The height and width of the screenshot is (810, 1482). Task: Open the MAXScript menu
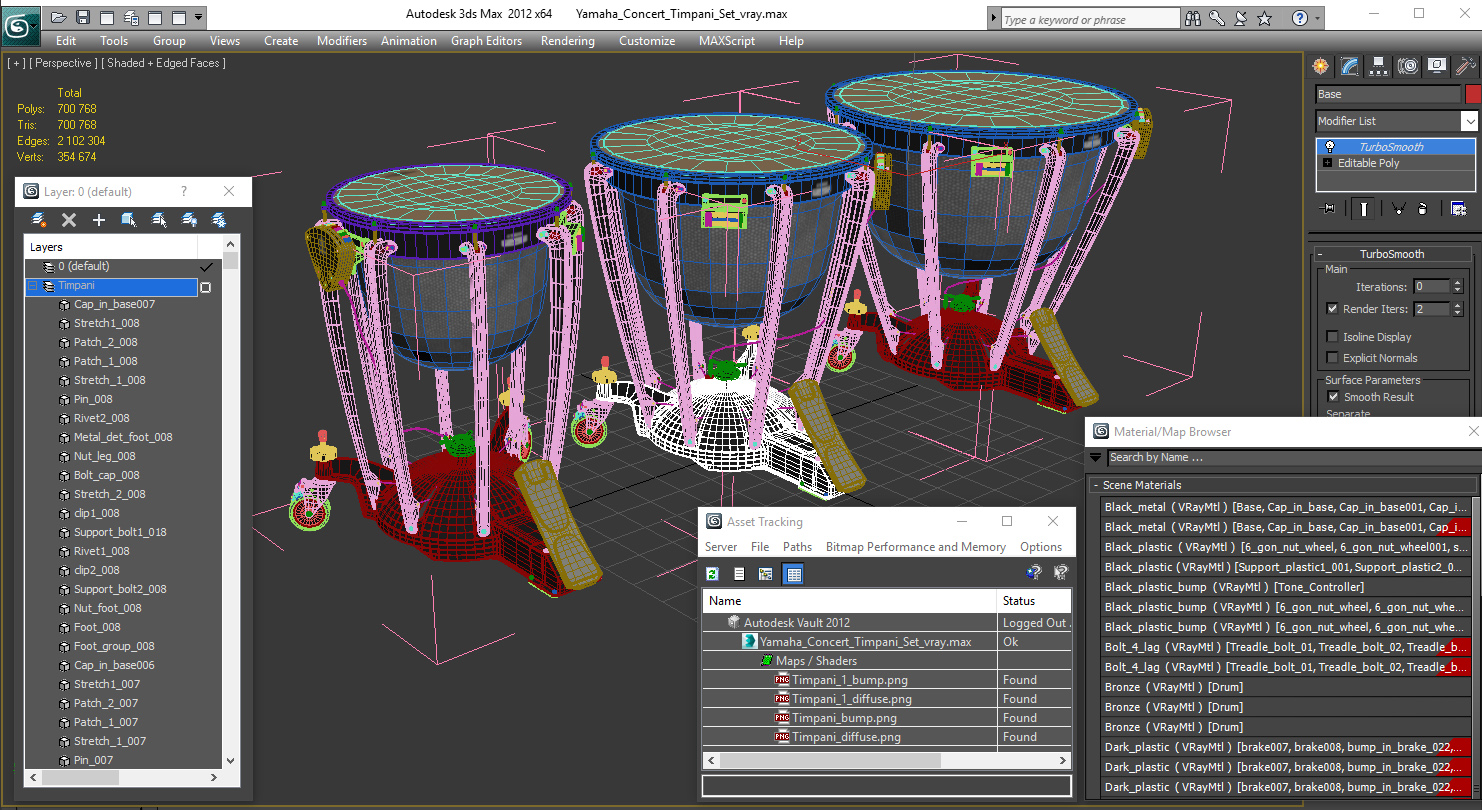point(727,41)
